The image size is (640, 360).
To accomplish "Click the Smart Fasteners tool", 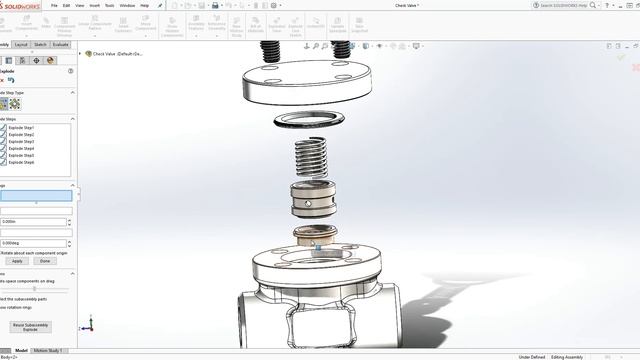I will tap(123, 25).
